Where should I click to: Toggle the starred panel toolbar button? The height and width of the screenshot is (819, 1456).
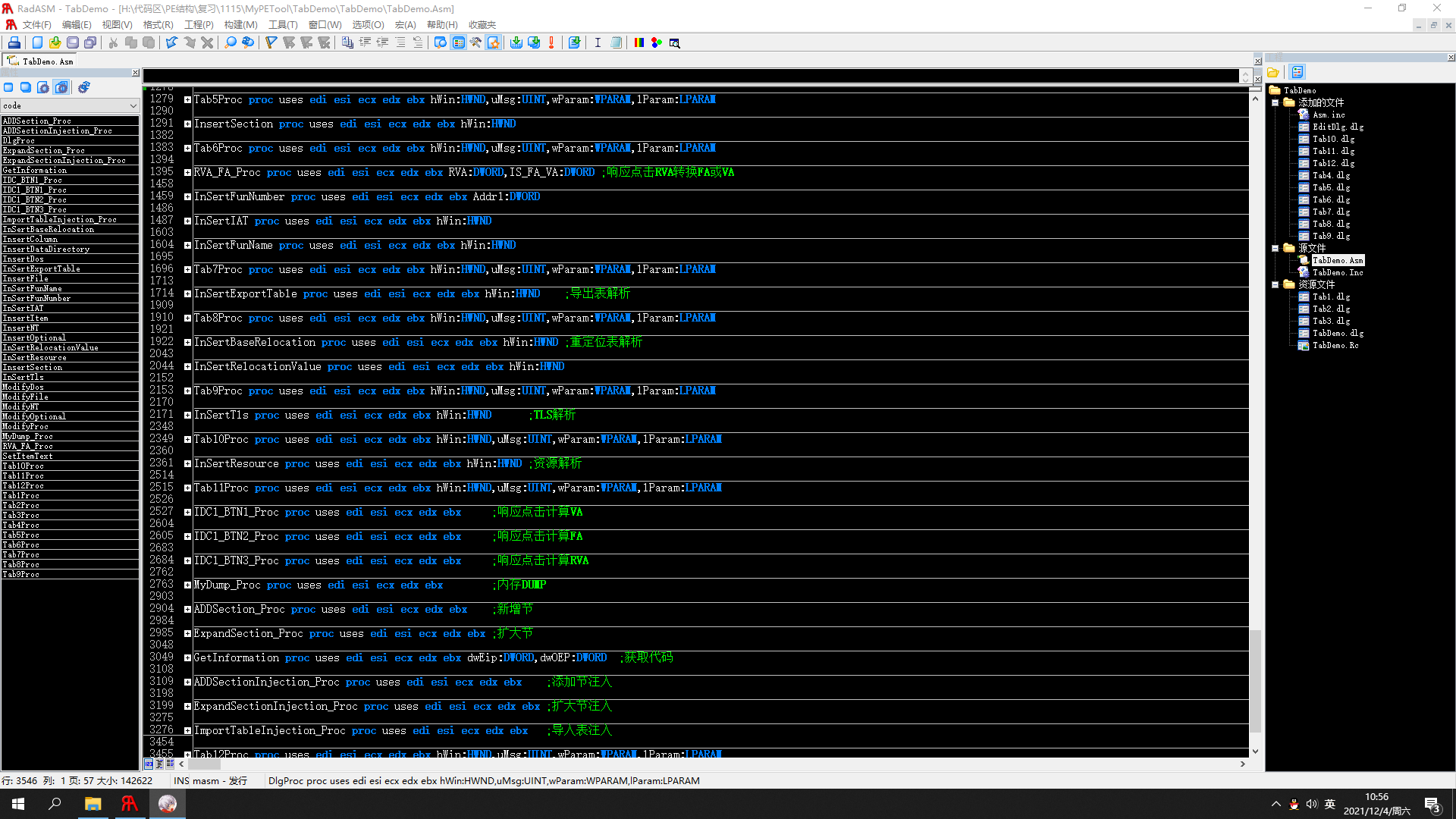(x=494, y=42)
